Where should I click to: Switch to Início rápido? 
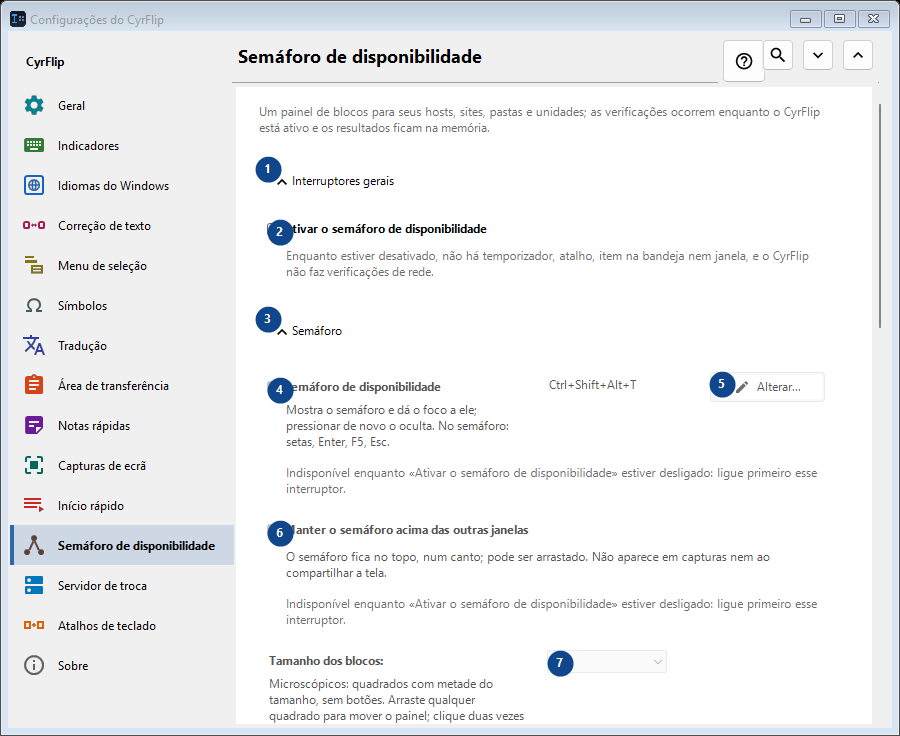[x=122, y=506]
